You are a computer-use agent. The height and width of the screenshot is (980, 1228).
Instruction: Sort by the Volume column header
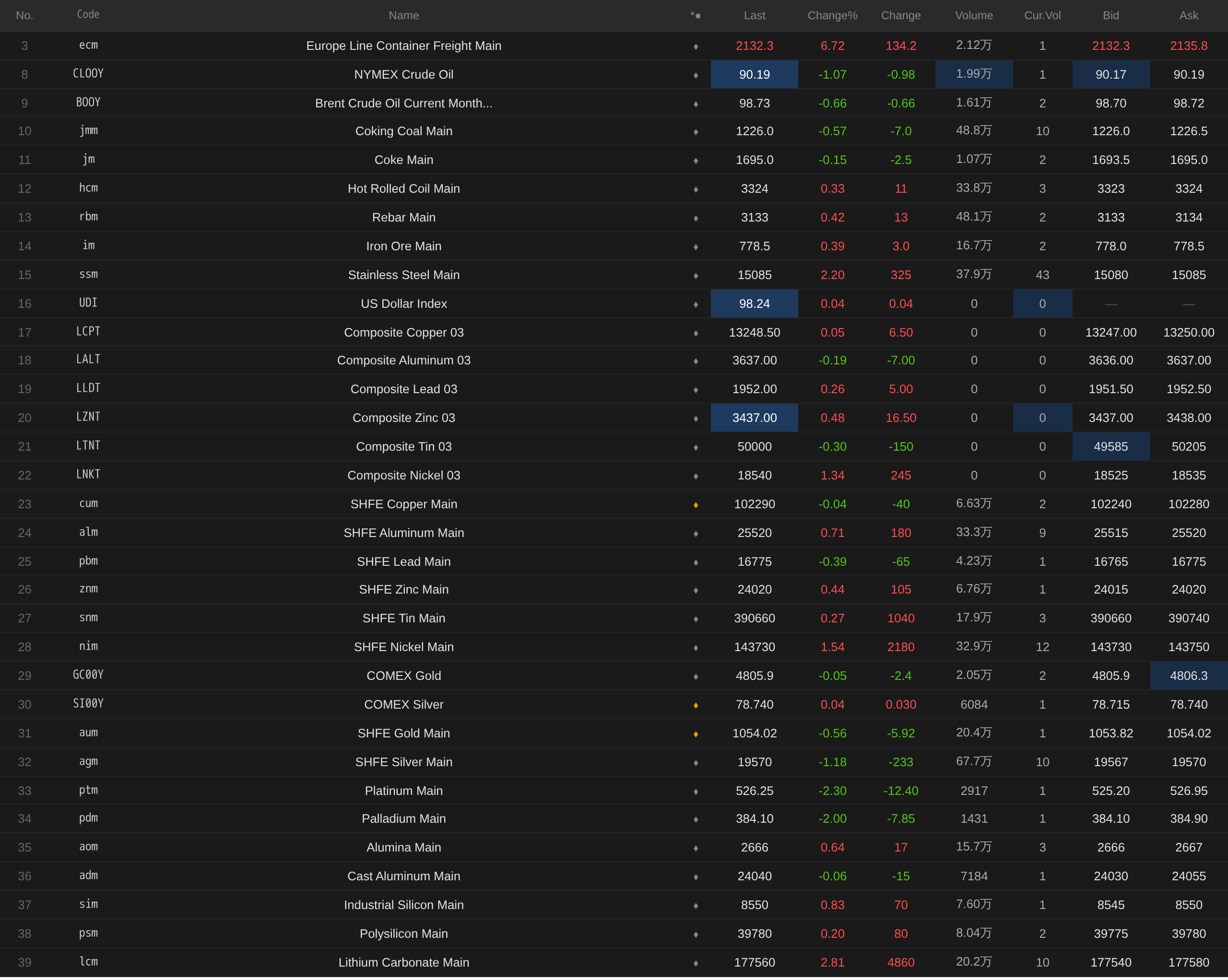973,15
